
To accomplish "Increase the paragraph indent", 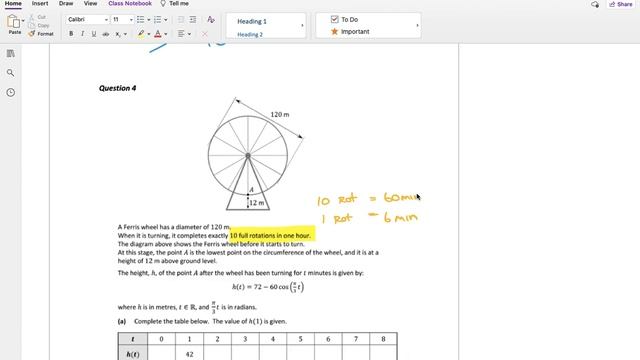I will click(x=193, y=20).
